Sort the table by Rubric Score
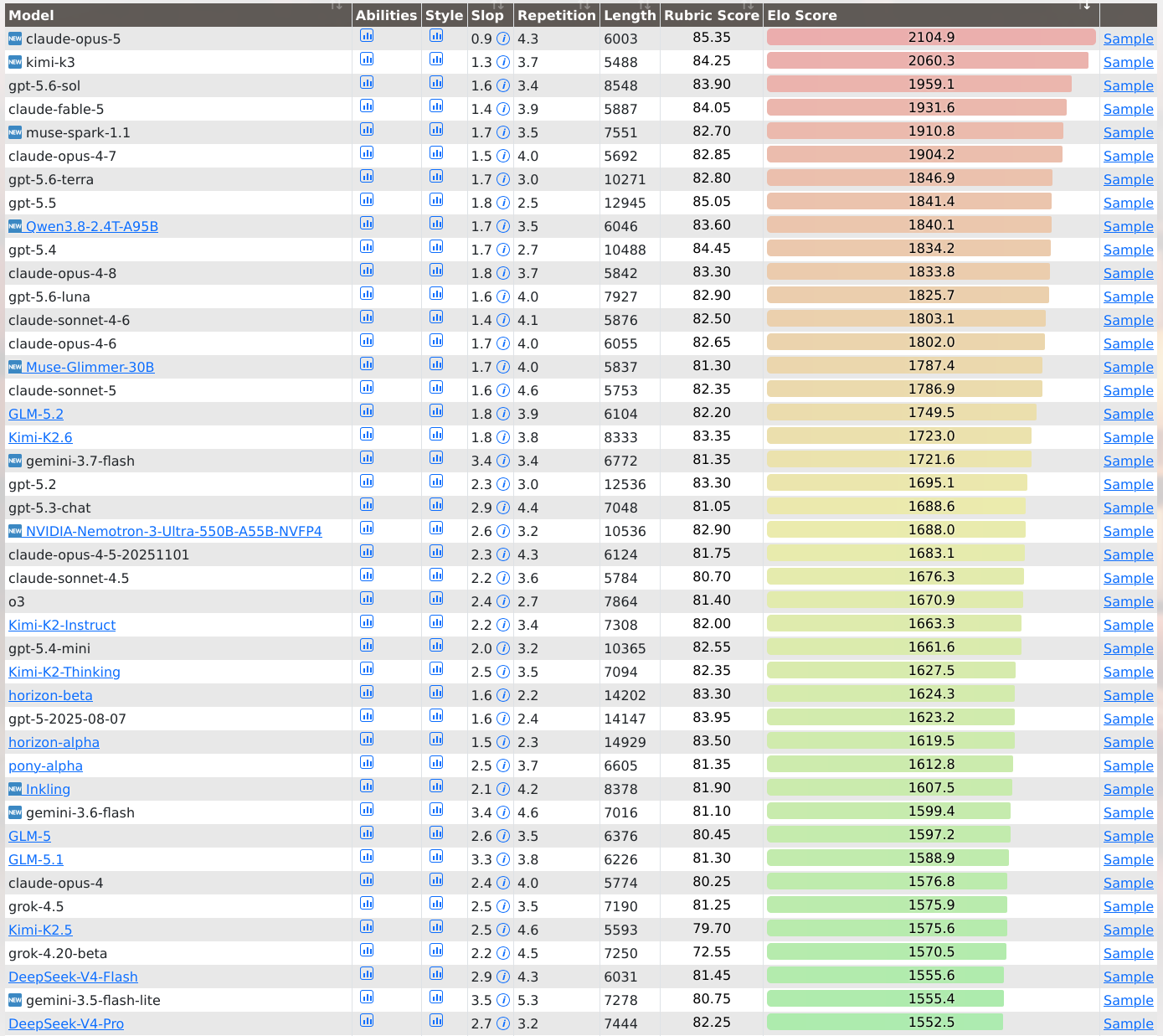 pyautogui.click(x=712, y=15)
